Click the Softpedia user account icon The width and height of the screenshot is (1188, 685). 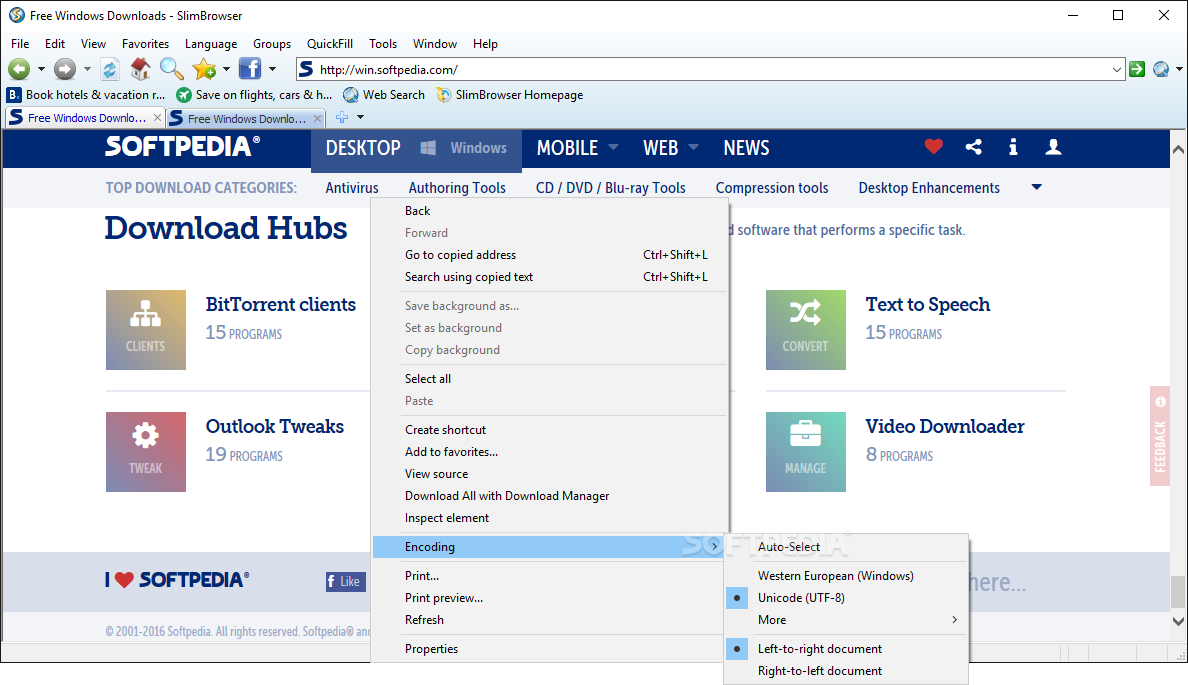click(1053, 147)
